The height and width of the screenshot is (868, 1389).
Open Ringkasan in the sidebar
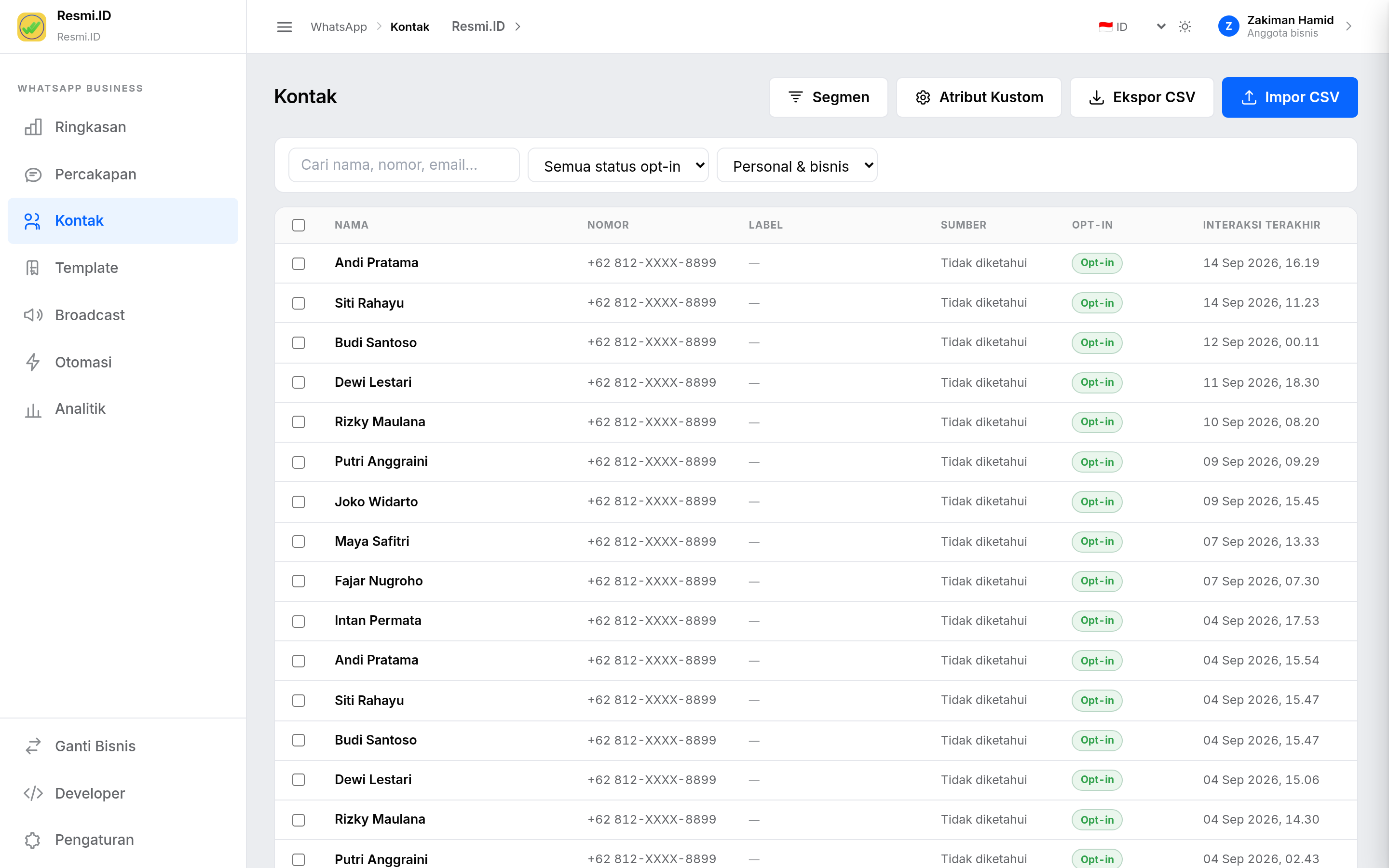click(x=123, y=127)
